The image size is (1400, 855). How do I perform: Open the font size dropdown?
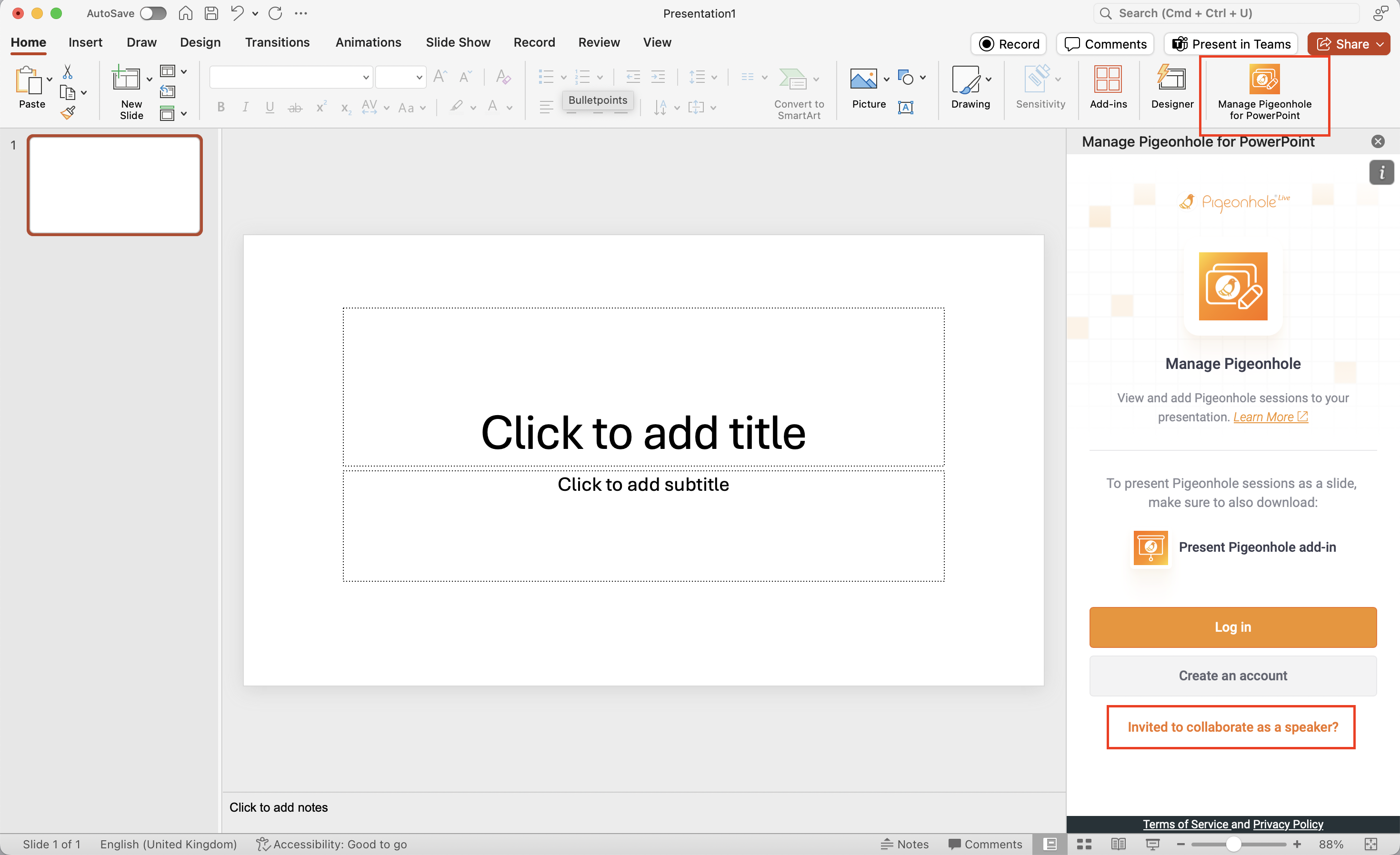[420, 77]
